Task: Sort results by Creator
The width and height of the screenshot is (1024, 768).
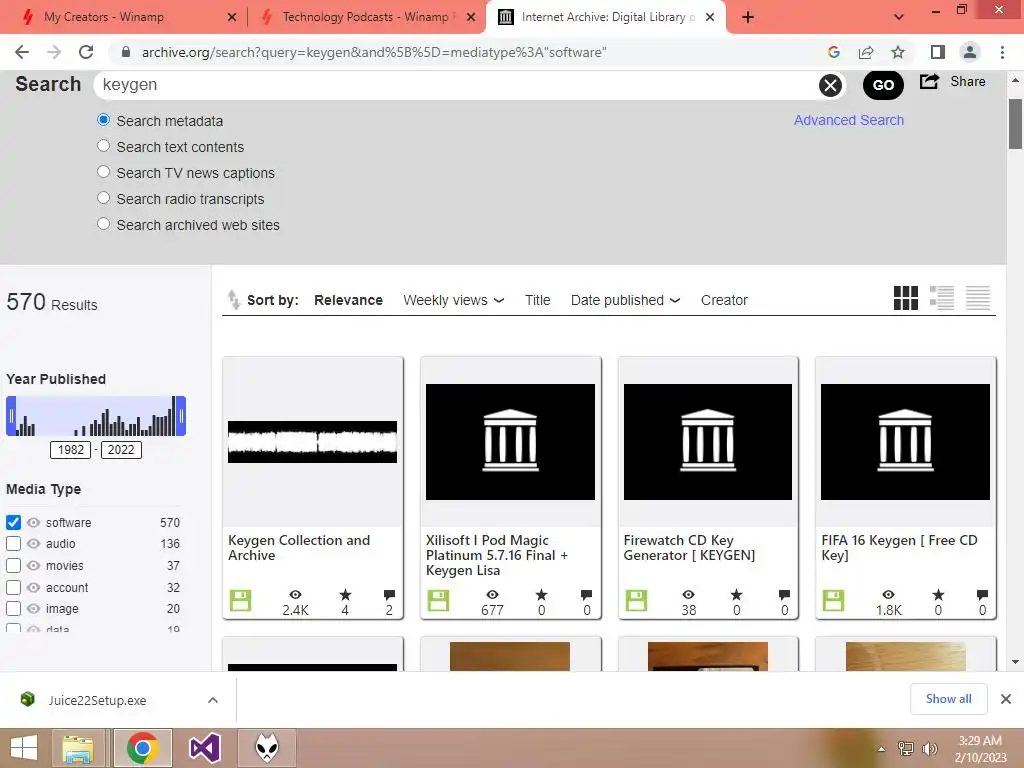Action: (724, 300)
